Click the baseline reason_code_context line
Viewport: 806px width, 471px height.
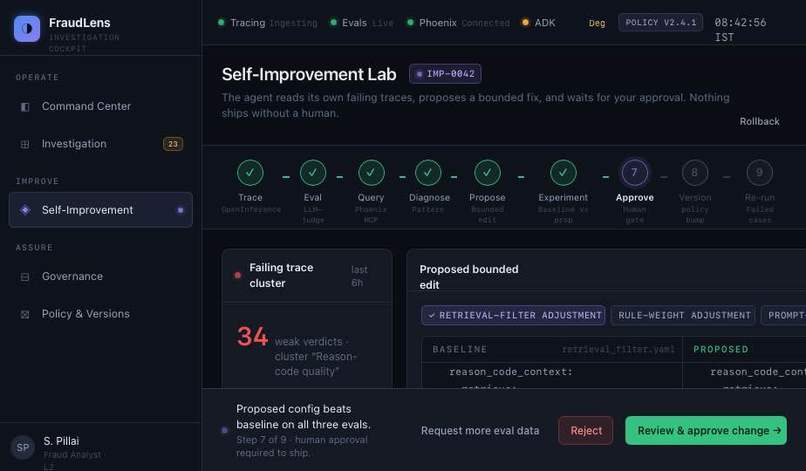[x=510, y=372]
